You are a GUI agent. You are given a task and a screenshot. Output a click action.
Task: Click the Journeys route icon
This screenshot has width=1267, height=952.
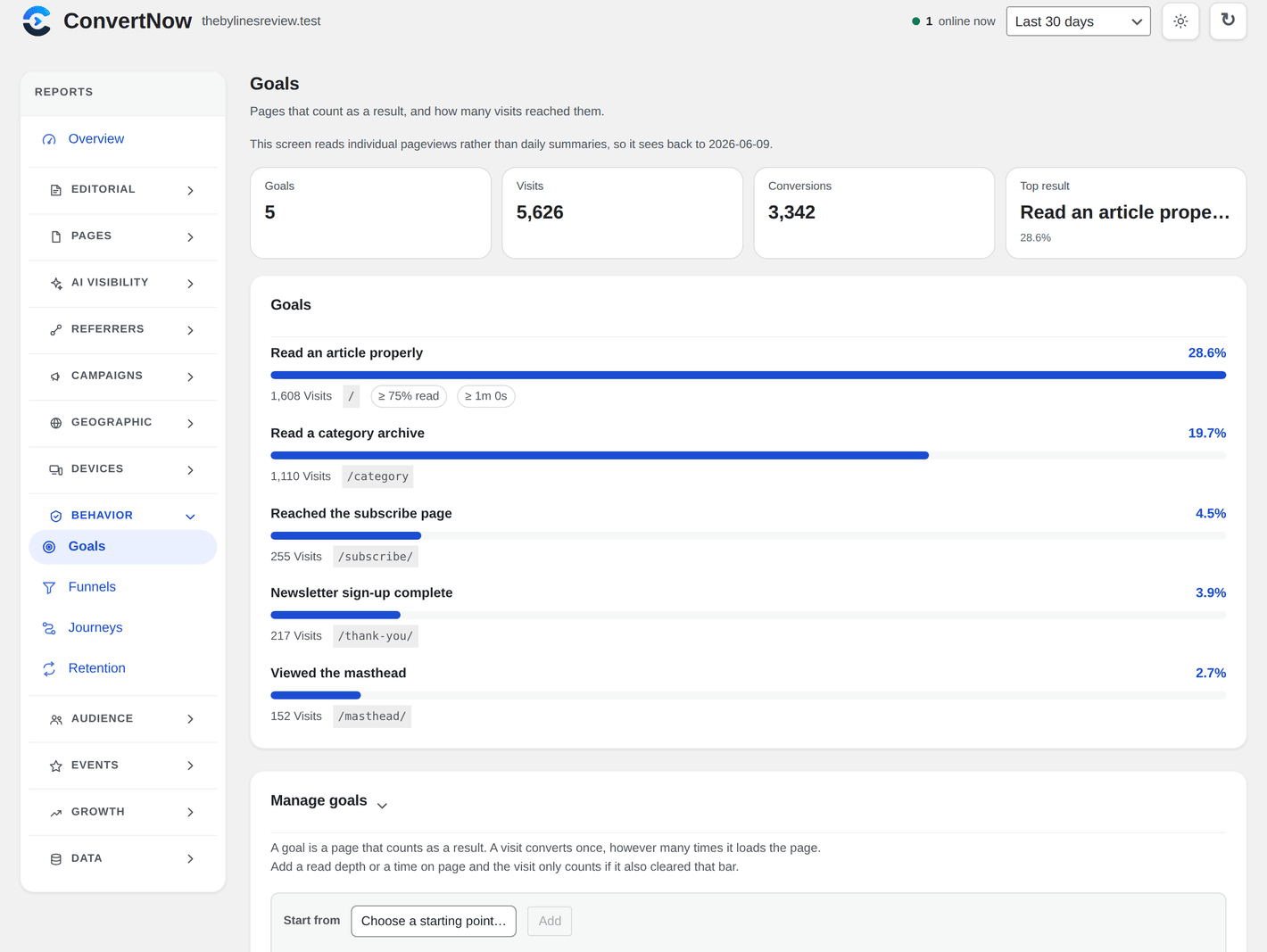pyautogui.click(x=49, y=628)
